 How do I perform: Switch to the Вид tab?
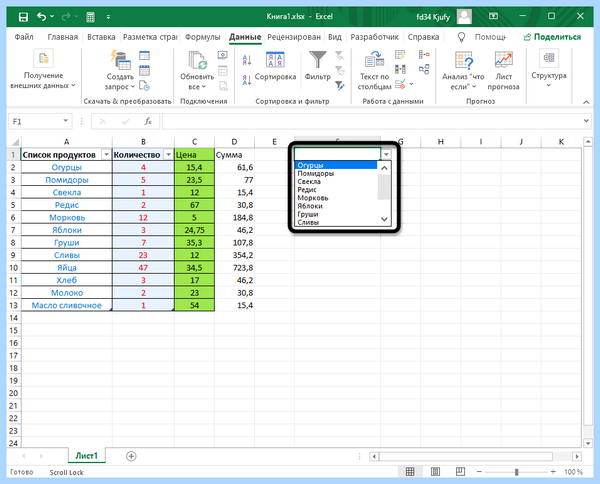point(334,37)
